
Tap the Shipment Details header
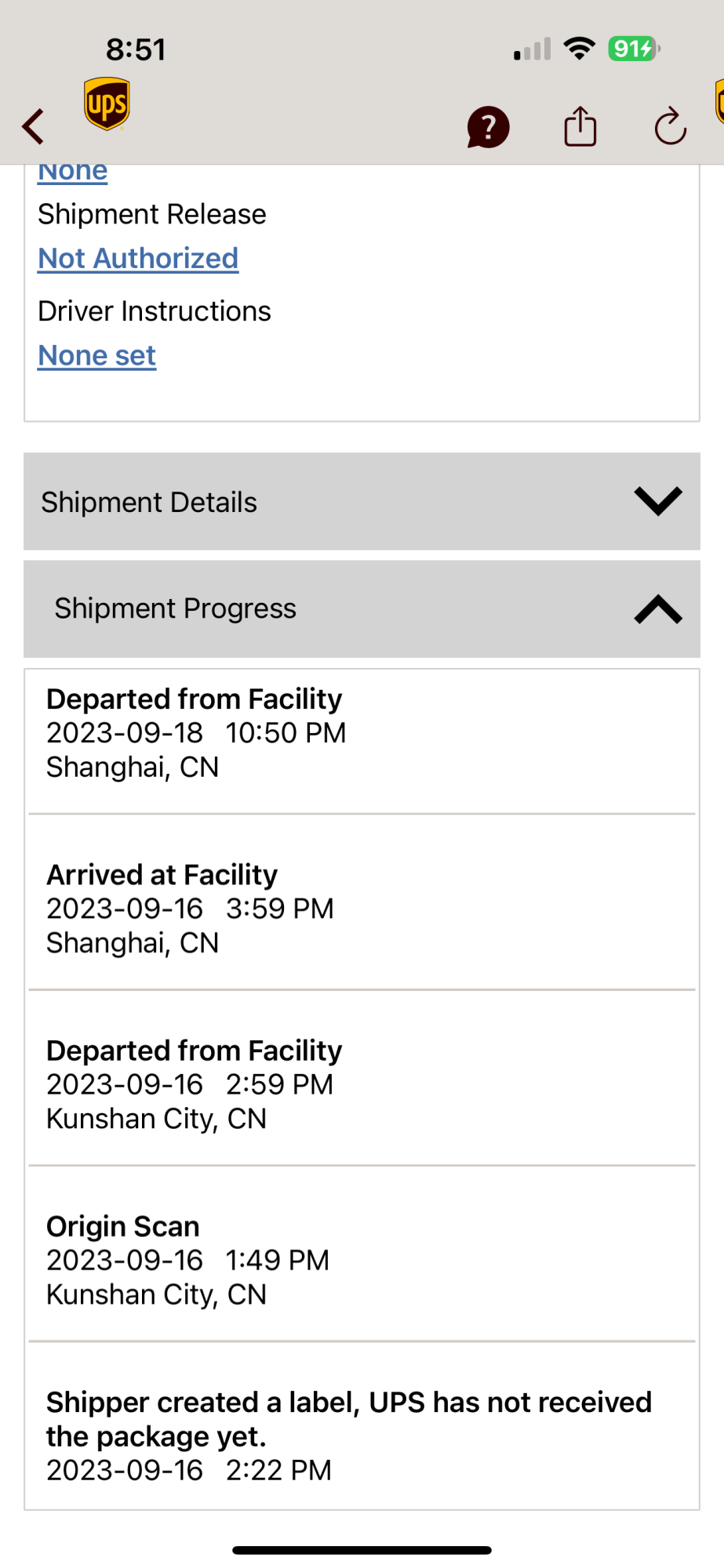tap(149, 502)
